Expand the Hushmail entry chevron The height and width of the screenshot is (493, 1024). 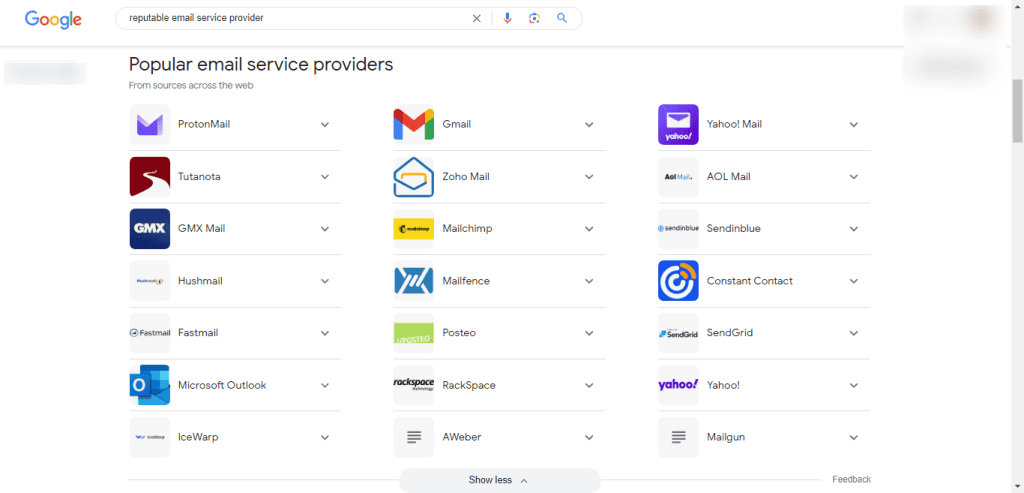(x=325, y=281)
